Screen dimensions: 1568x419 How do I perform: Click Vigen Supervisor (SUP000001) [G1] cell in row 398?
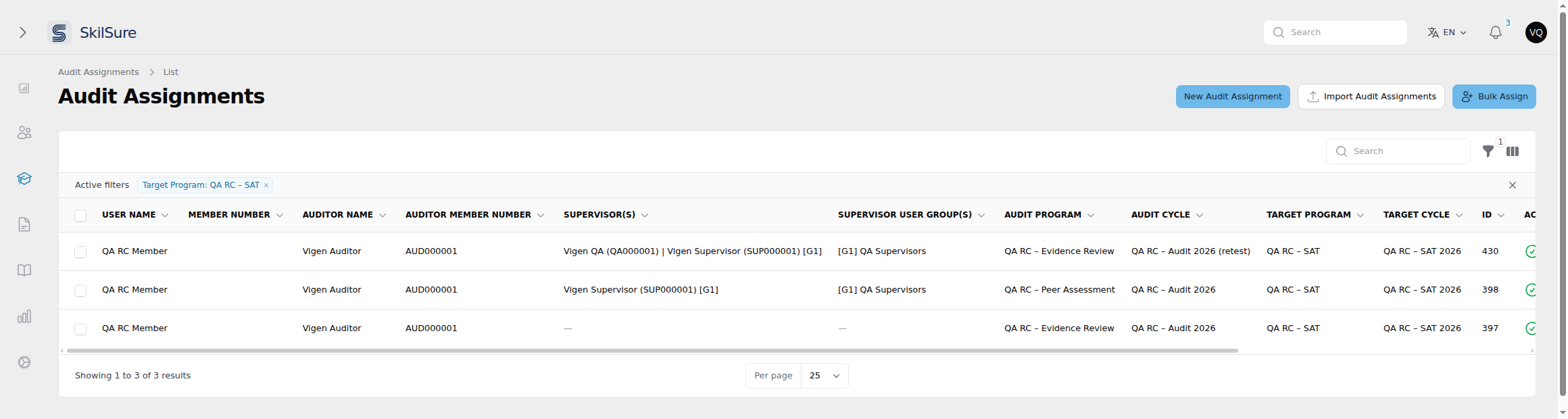click(641, 290)
